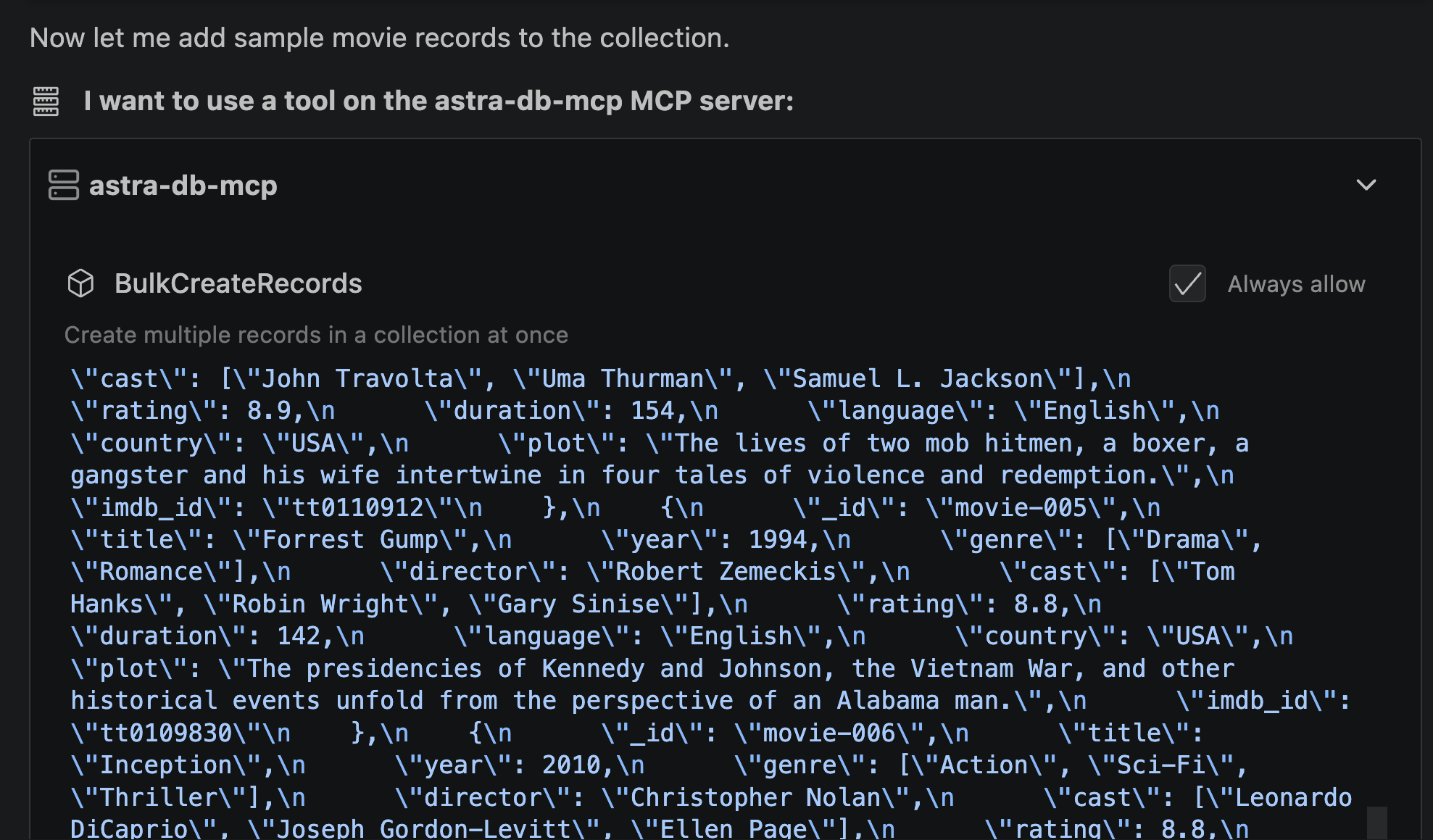
Task: Click the scrollbar thumb in the JSON pane
Action: click(1376, 823)
